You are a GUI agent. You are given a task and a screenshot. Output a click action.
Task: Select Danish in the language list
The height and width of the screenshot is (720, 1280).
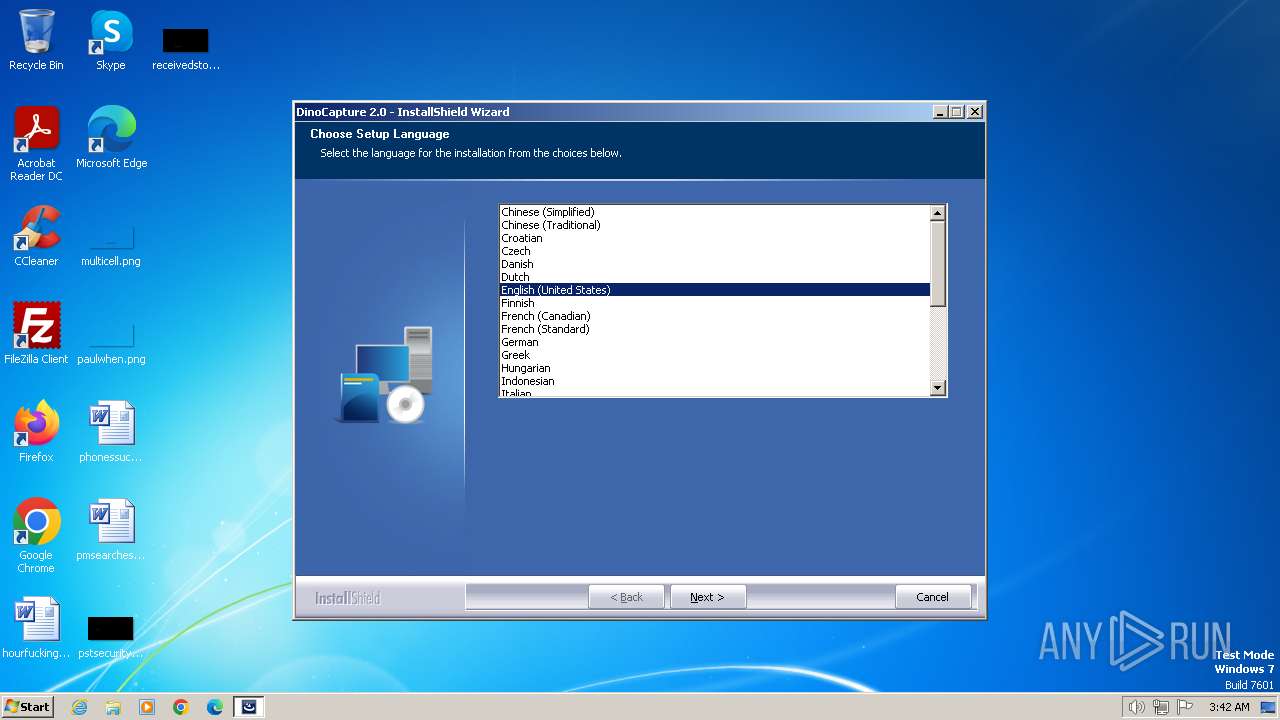click(715, 264)
